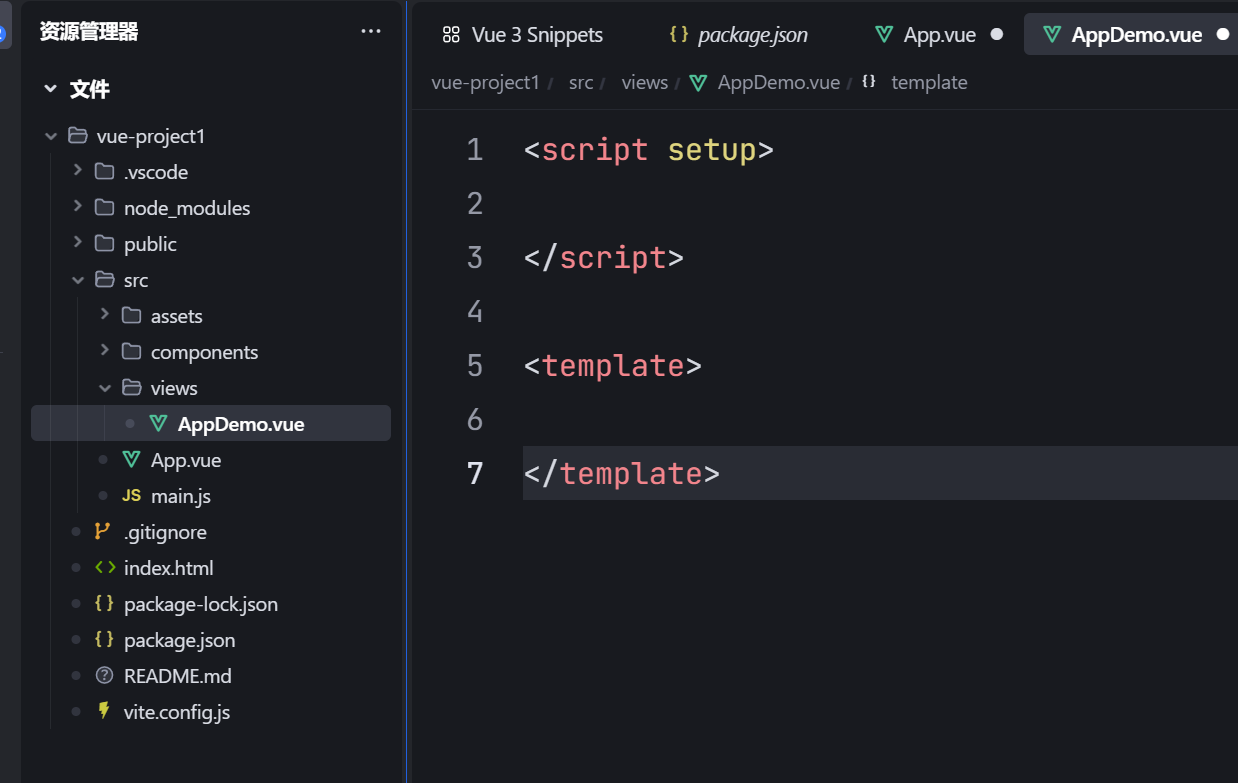Click AppDemo.vue in the breadcrumb

coord(779,82)
